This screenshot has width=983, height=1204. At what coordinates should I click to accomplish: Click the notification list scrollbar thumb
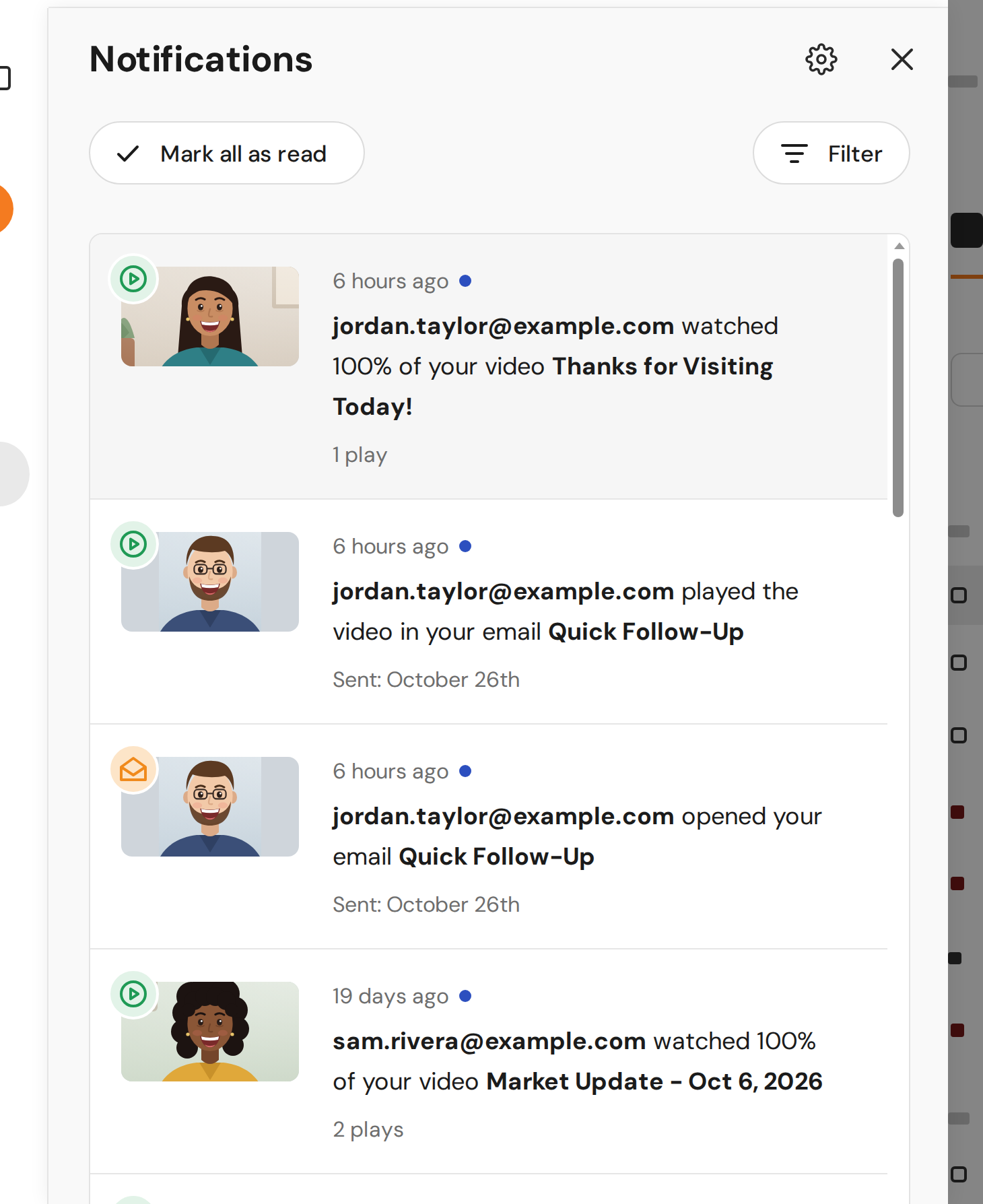tap(898, 388)
